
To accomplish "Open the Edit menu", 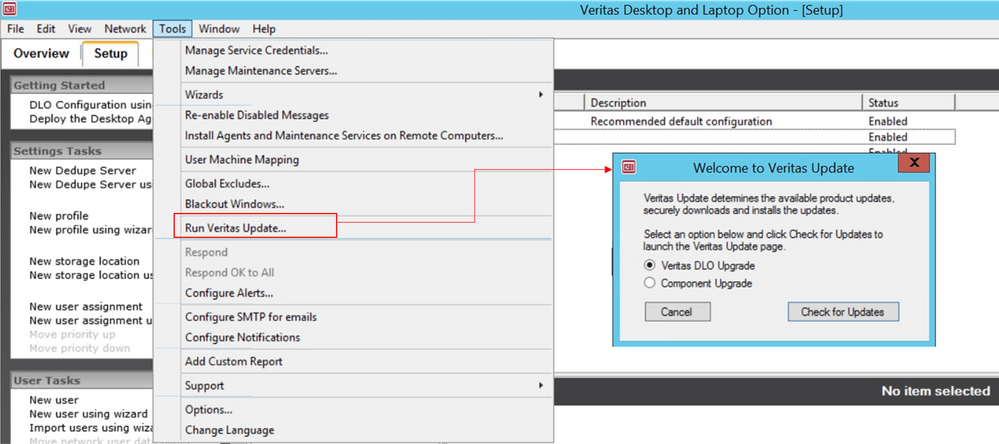I will tap(45, 29).
